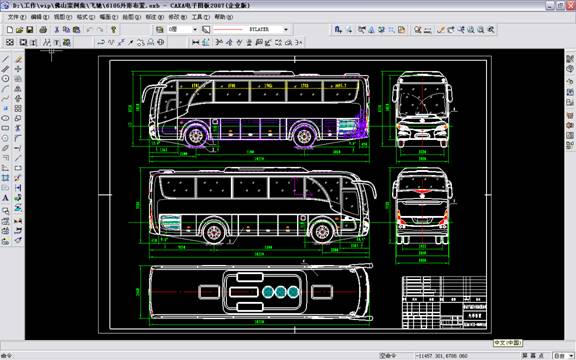
Task: Open the 幅面 menu
Action: click(109, 17)
